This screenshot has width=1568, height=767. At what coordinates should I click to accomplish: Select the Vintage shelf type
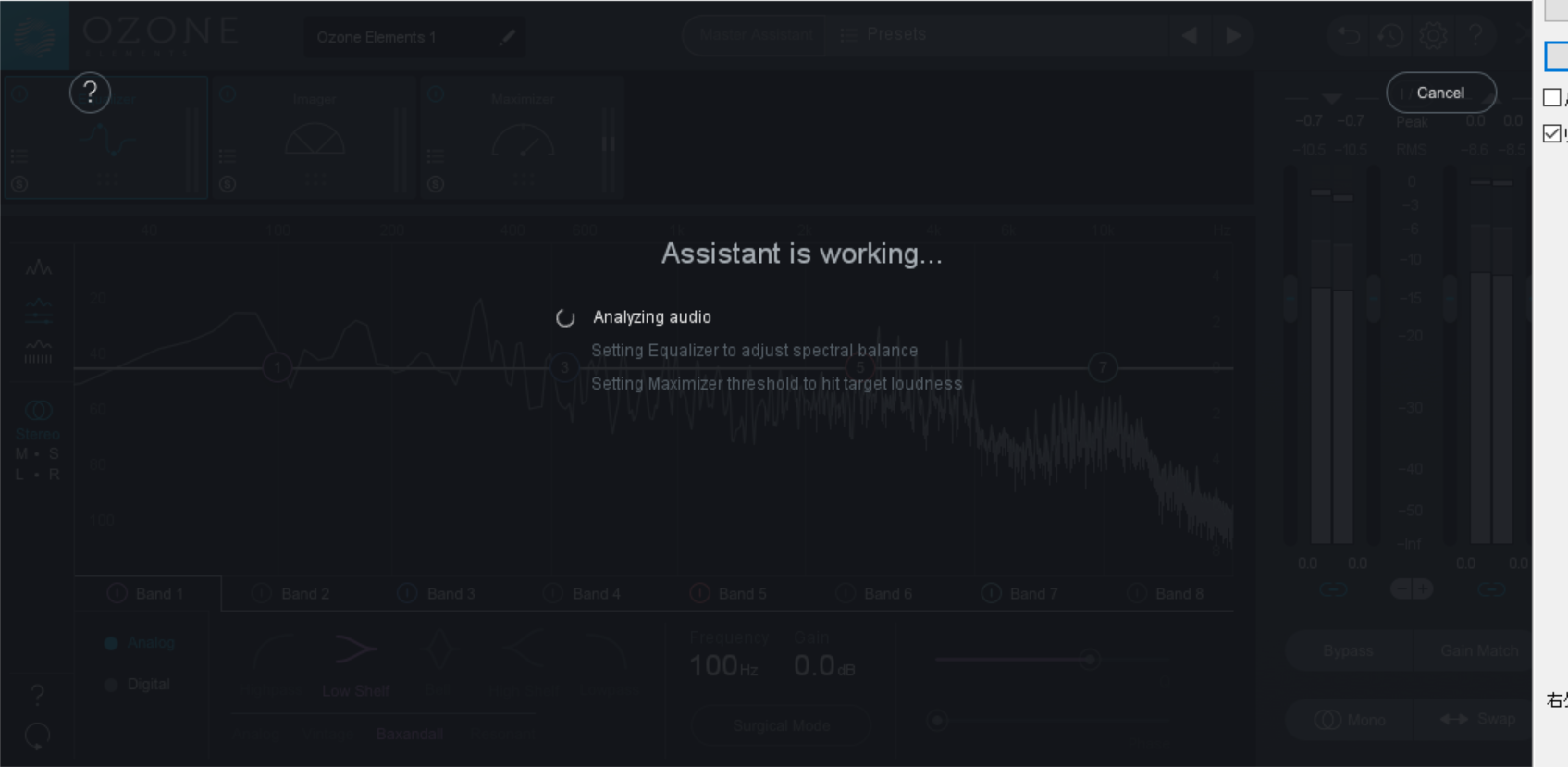point(328,735)
